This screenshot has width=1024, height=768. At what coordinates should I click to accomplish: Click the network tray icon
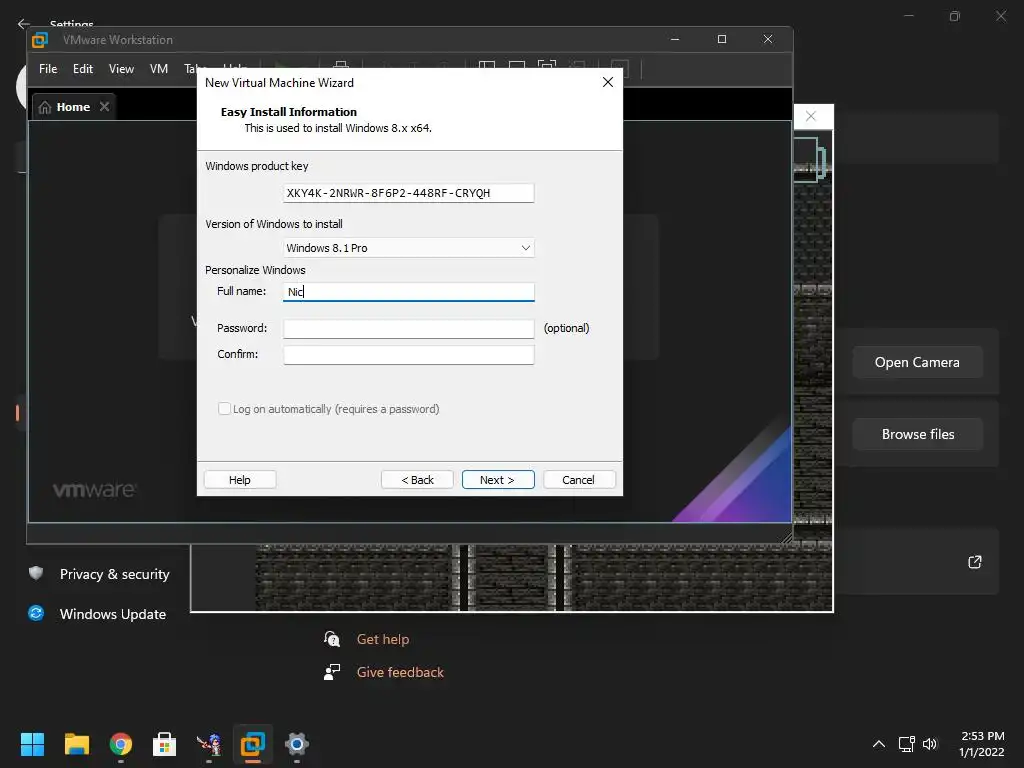tap(906, 744)
